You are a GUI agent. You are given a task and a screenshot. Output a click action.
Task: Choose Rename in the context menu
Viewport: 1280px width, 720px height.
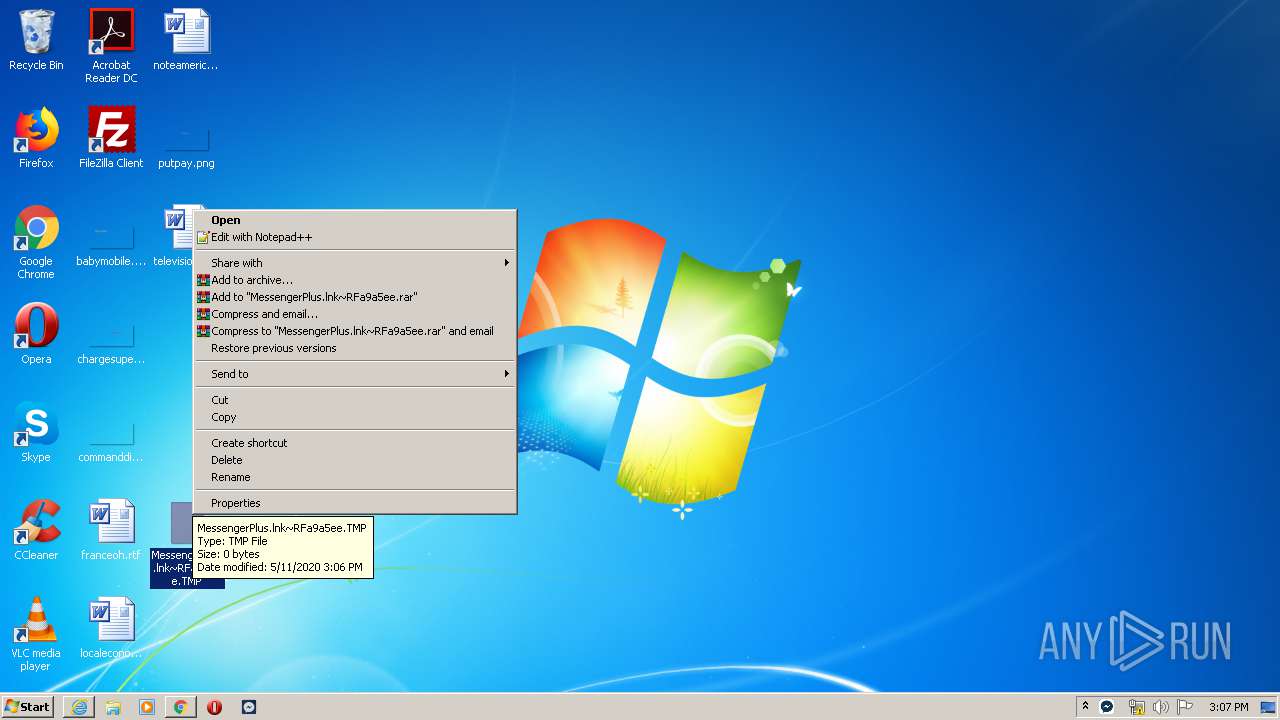coord(355,477)
